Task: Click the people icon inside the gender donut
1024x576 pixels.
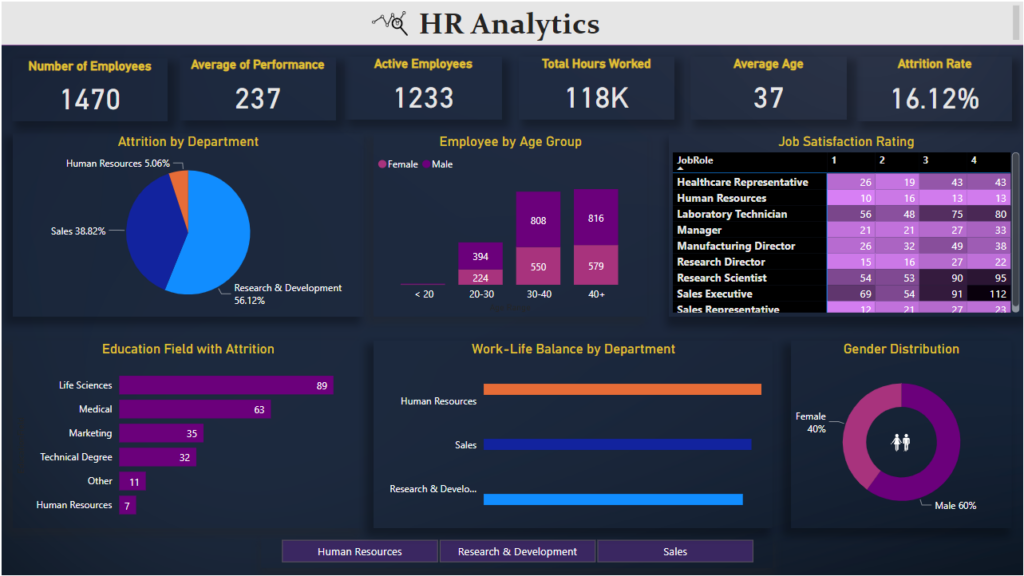Action: point(900,441)
